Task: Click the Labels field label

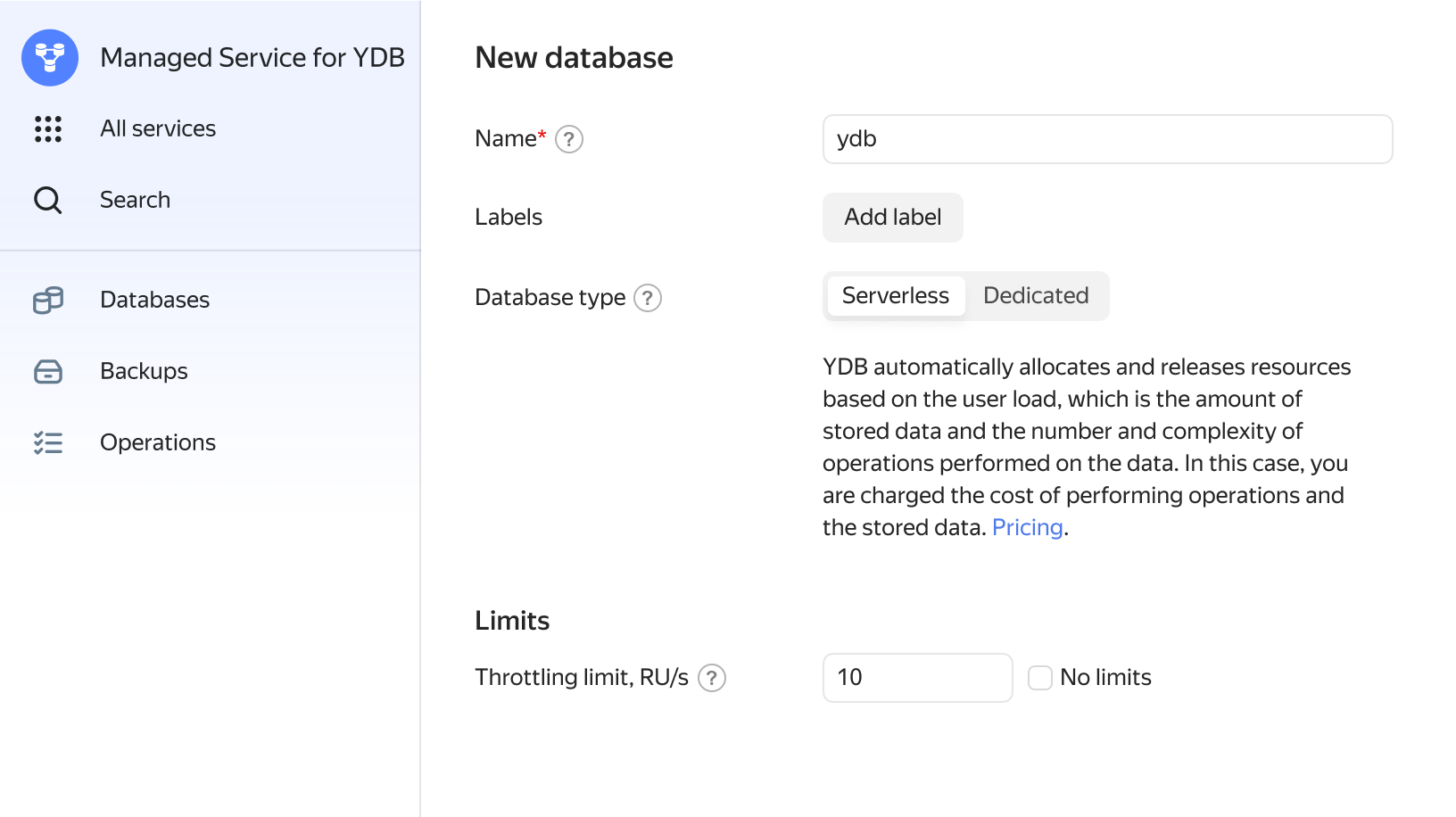Action: tap(509, 218)
